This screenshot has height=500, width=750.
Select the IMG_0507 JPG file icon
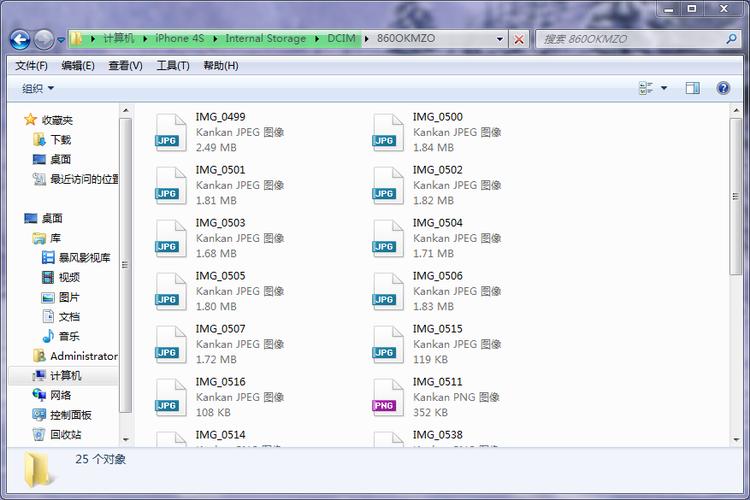tap(170, 345)
